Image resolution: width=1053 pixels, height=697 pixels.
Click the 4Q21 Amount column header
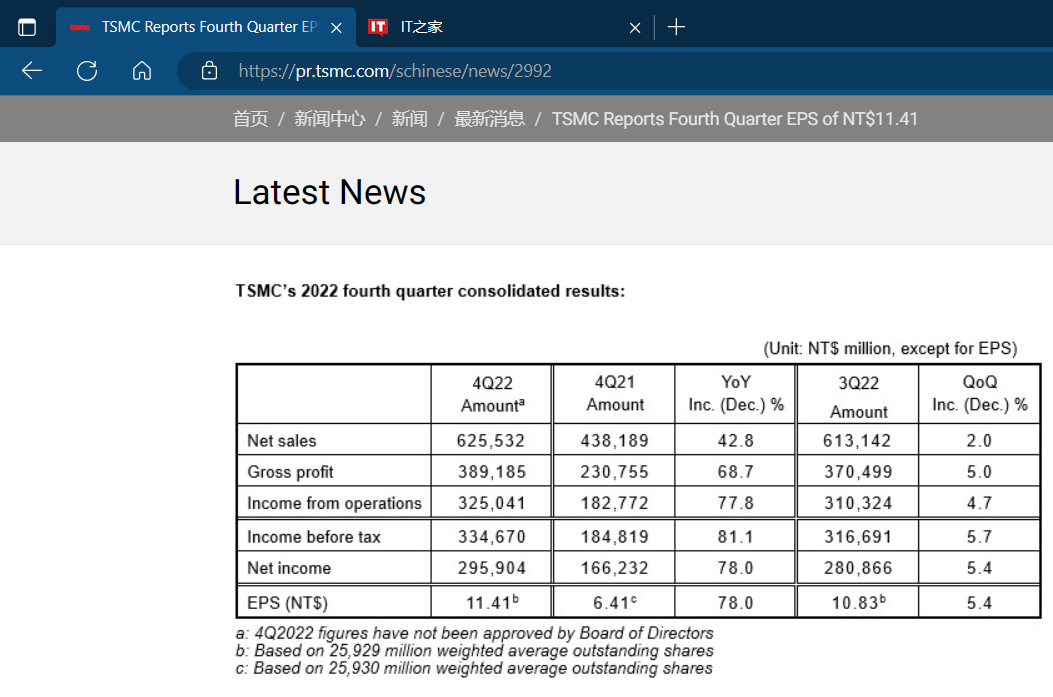click(x=614, y=393)
